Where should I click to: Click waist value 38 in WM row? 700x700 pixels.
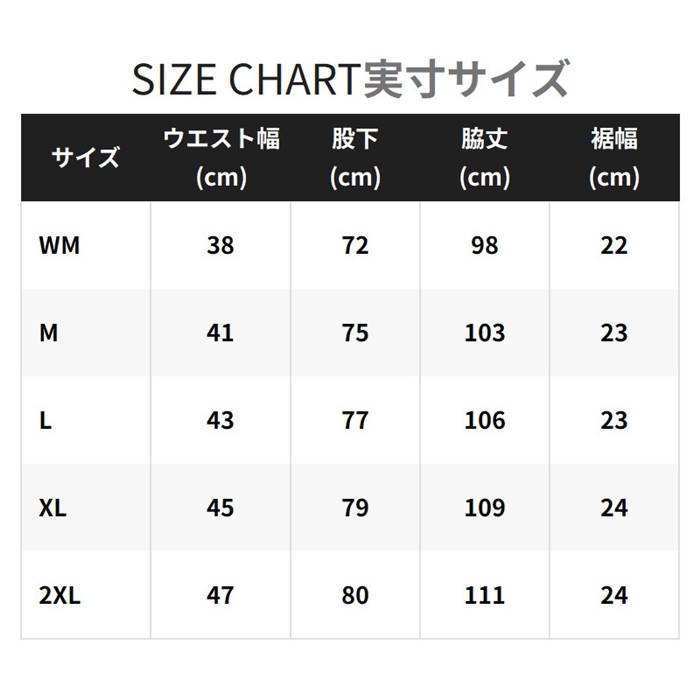pos(220,245)
